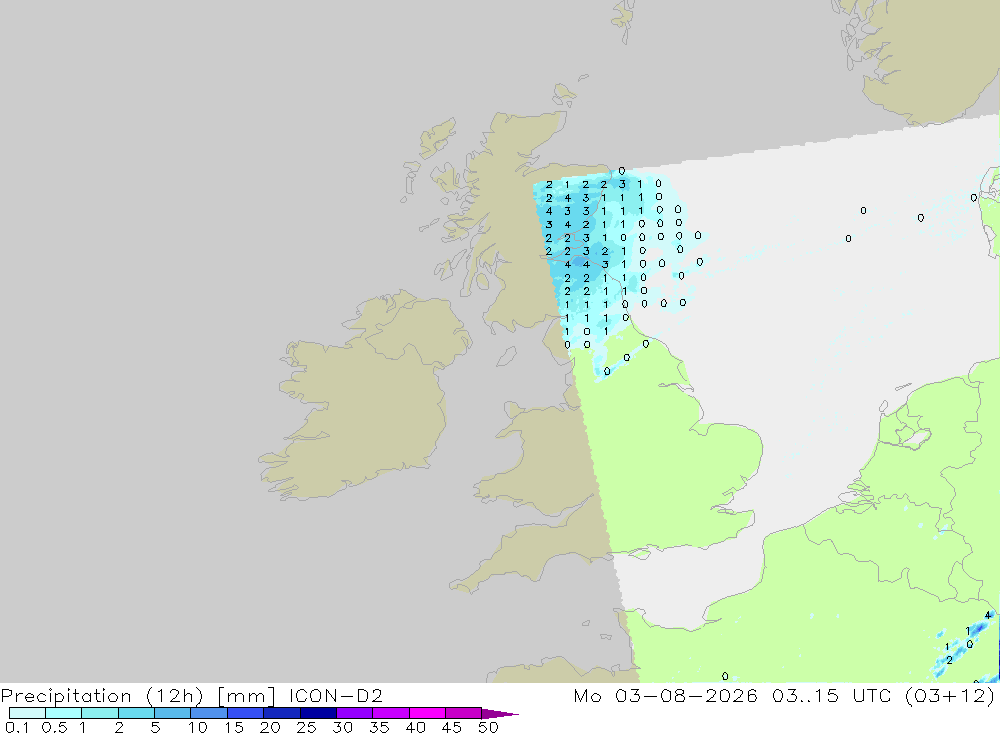Click the '30' legend value

point(343,727)
